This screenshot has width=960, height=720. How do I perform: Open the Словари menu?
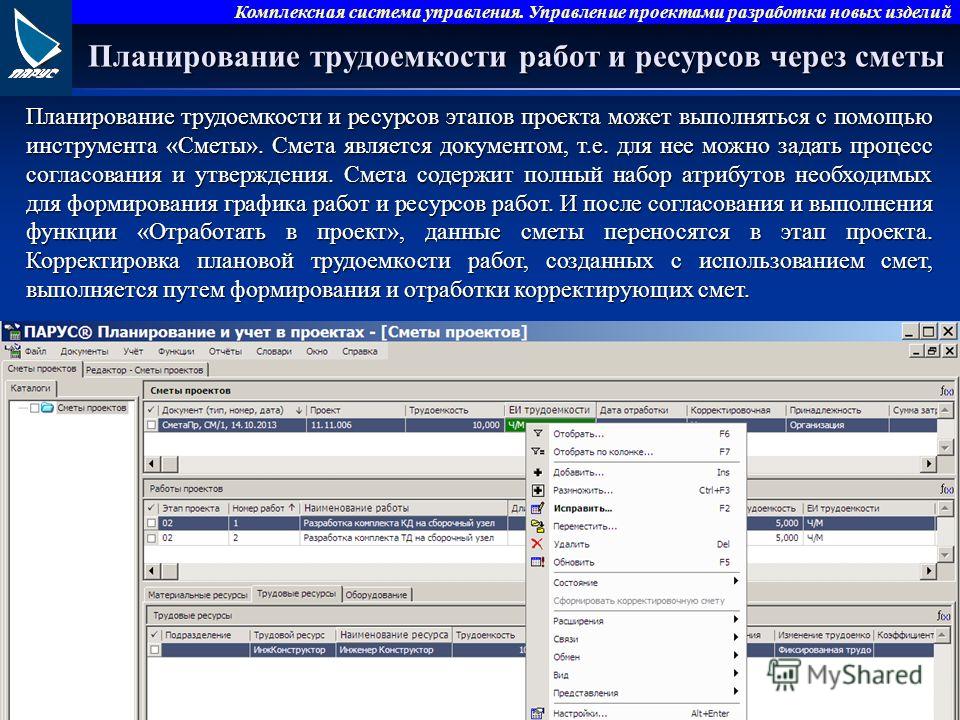(274, 351)
